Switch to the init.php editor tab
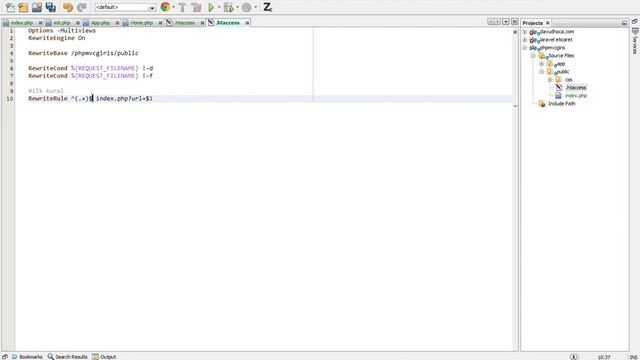The width and height of the screenshot is (640, 360). point(62,23)
